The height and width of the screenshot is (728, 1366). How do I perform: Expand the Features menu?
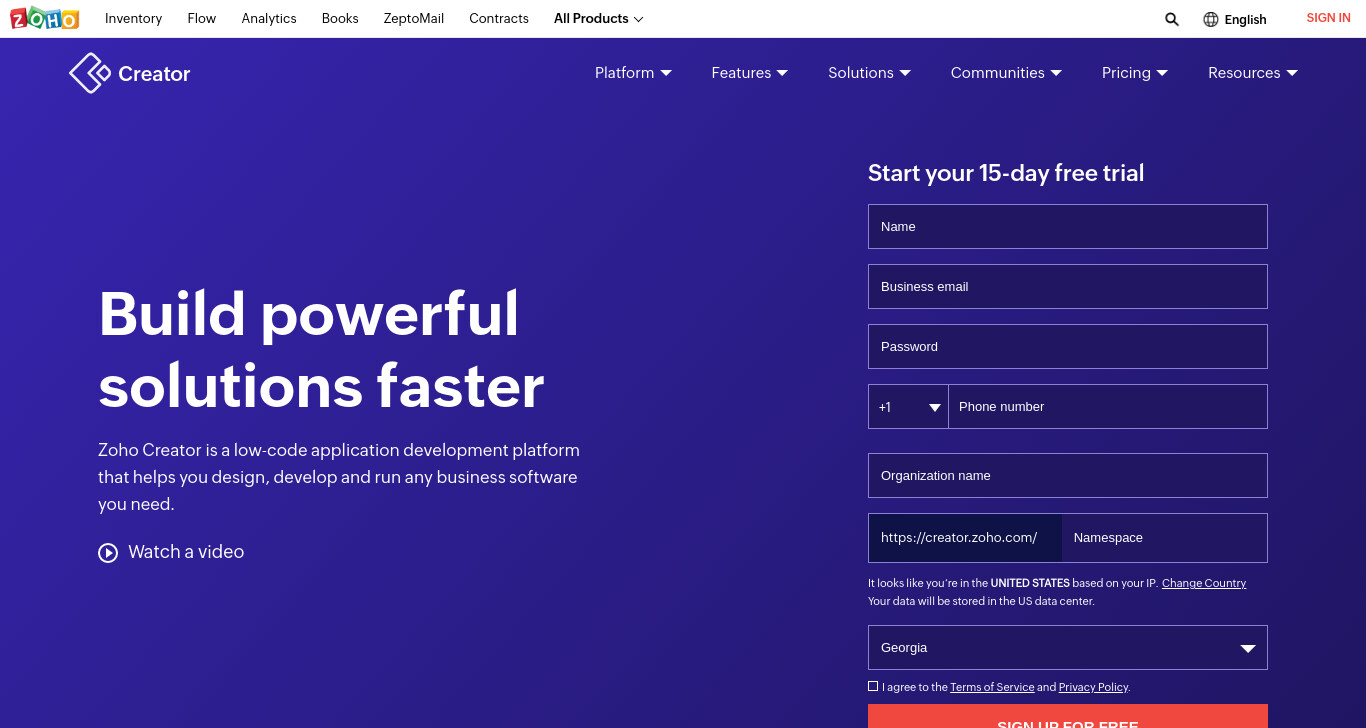click(750, 73)
